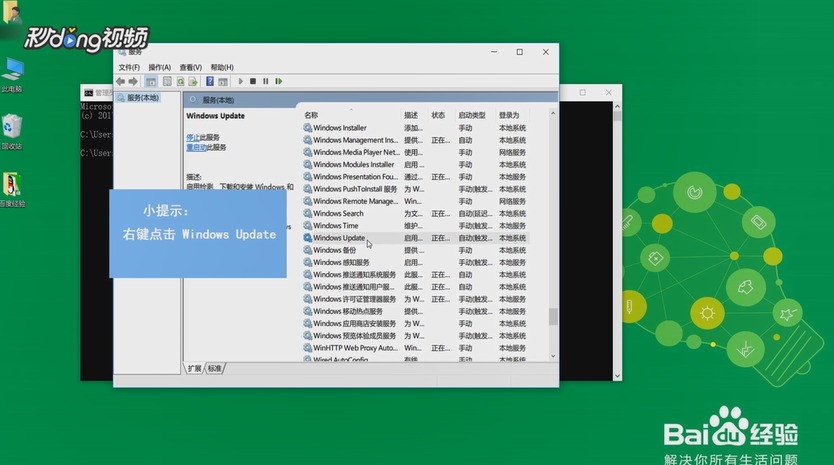Viewport: 834px width, 465px height.
Task: Open 百度经验 desktop icon
Action: pyautogui.click(x=12, y=189)
